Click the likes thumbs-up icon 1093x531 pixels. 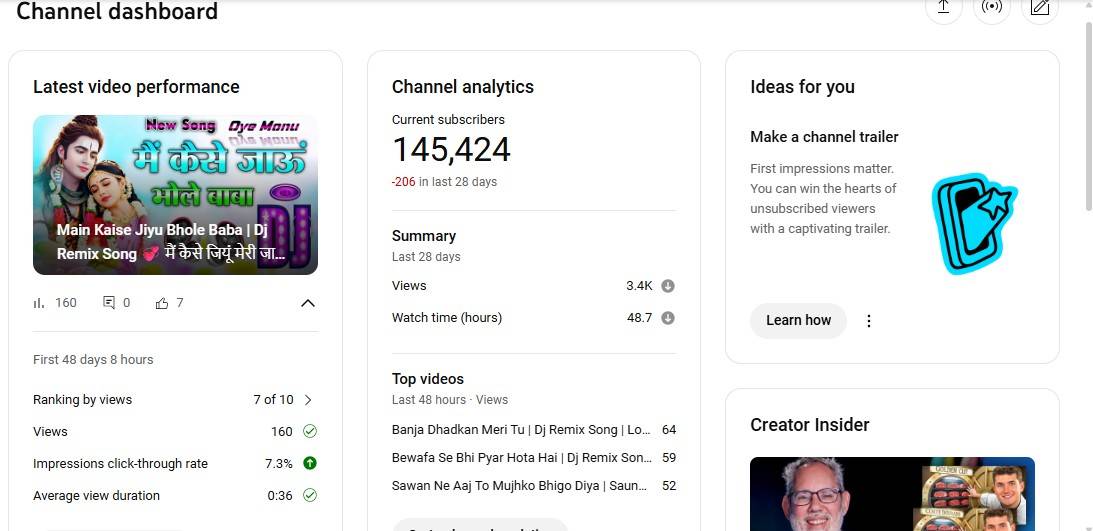click(162, 303)
